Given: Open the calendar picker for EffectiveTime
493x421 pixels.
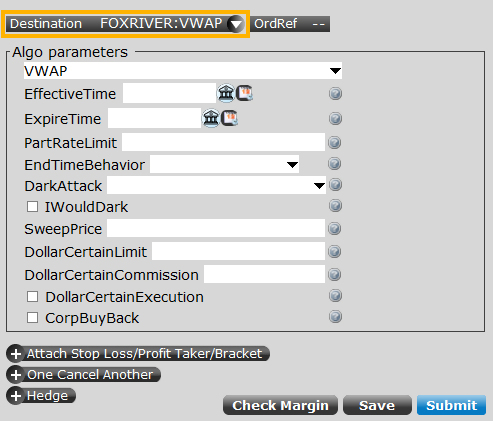Looking at the screenshot, I should tap(244, 93).
